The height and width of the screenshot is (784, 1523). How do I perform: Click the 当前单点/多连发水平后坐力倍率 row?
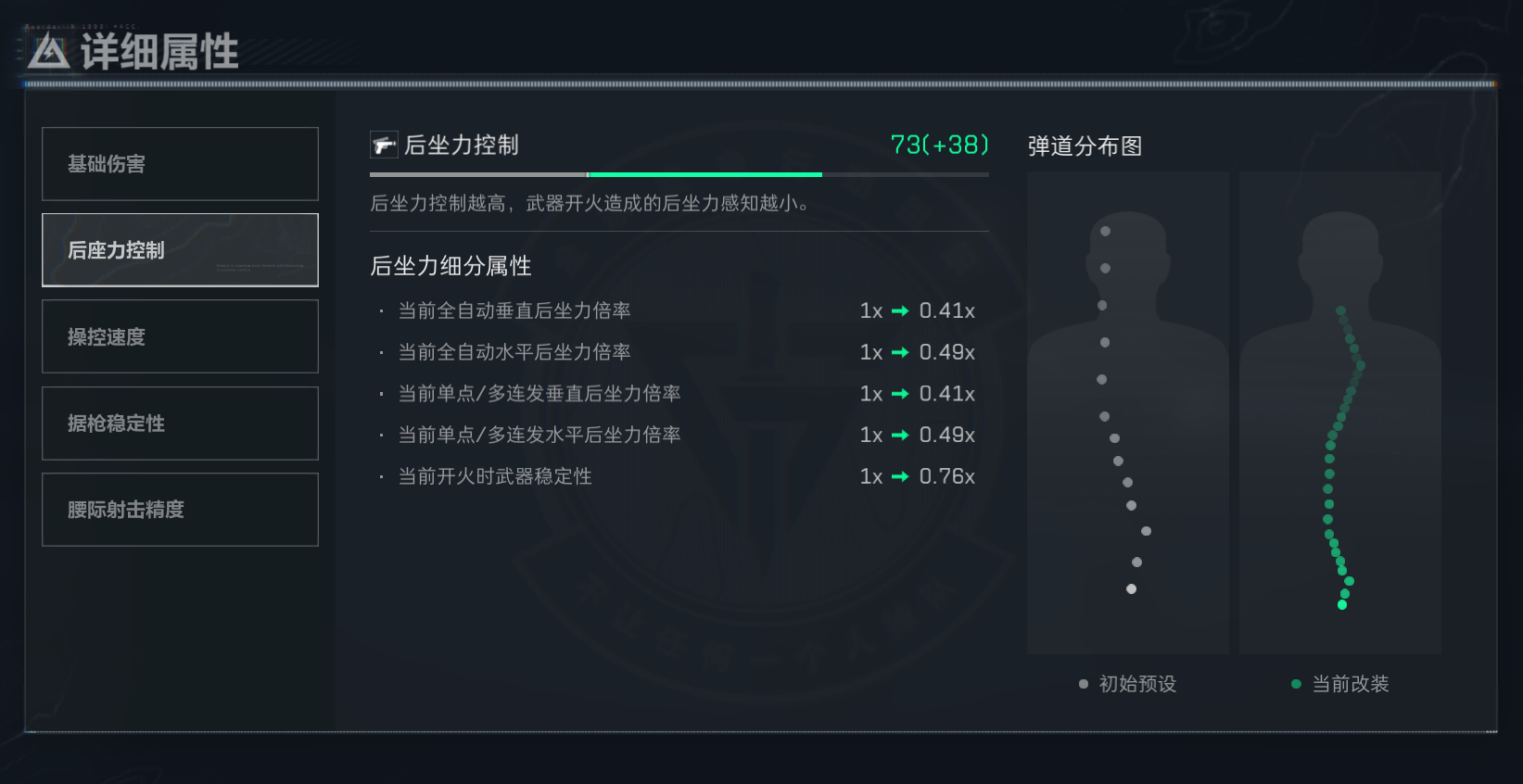click(x=679, y=435)
